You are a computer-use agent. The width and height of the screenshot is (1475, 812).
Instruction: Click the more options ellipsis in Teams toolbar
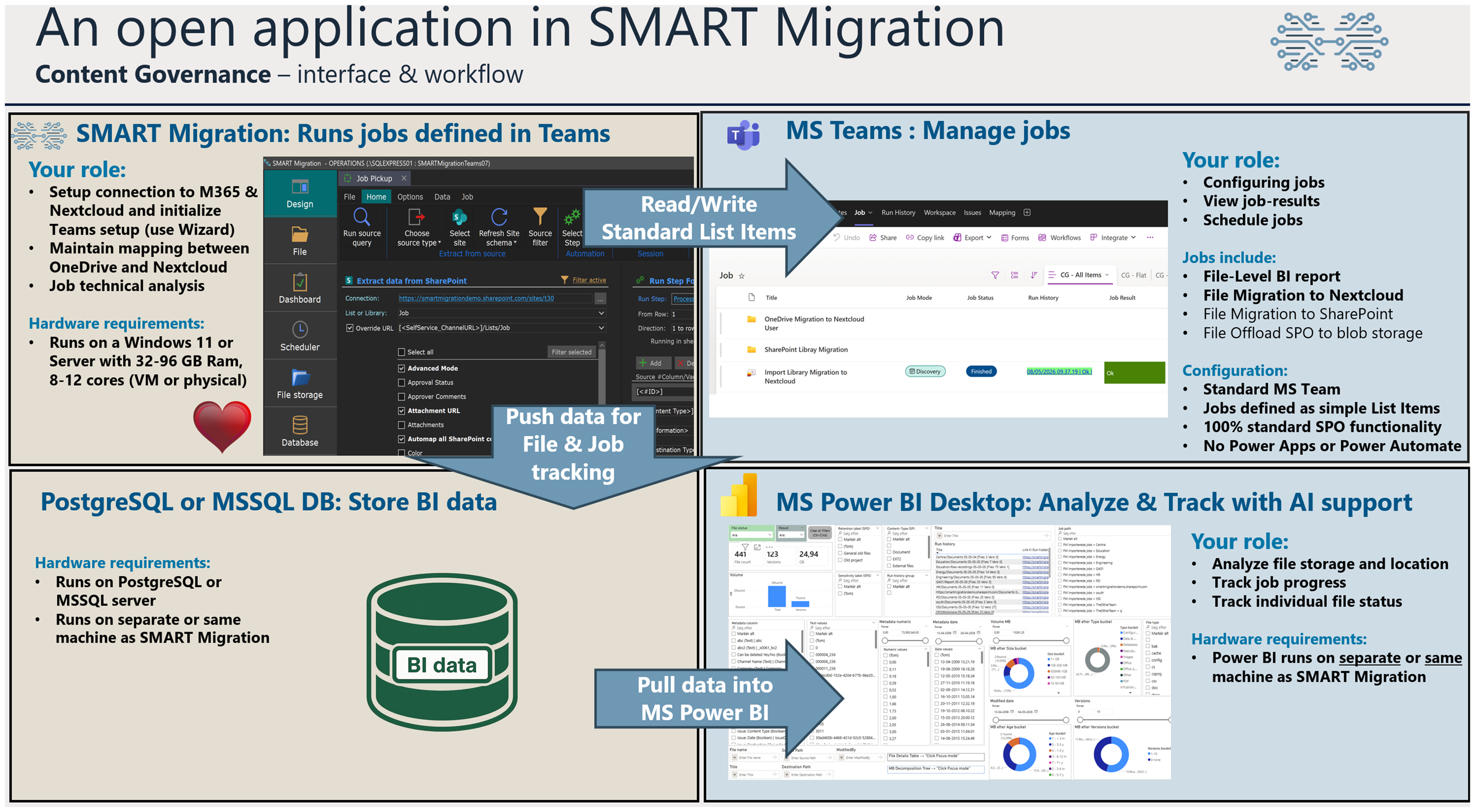[x=1150, y=237]
